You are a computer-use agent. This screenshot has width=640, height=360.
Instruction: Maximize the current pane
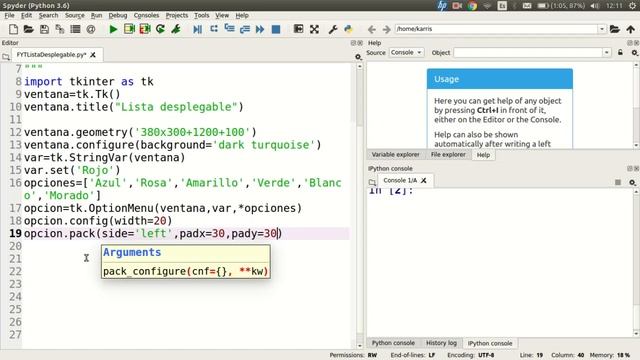coord(298,29)
